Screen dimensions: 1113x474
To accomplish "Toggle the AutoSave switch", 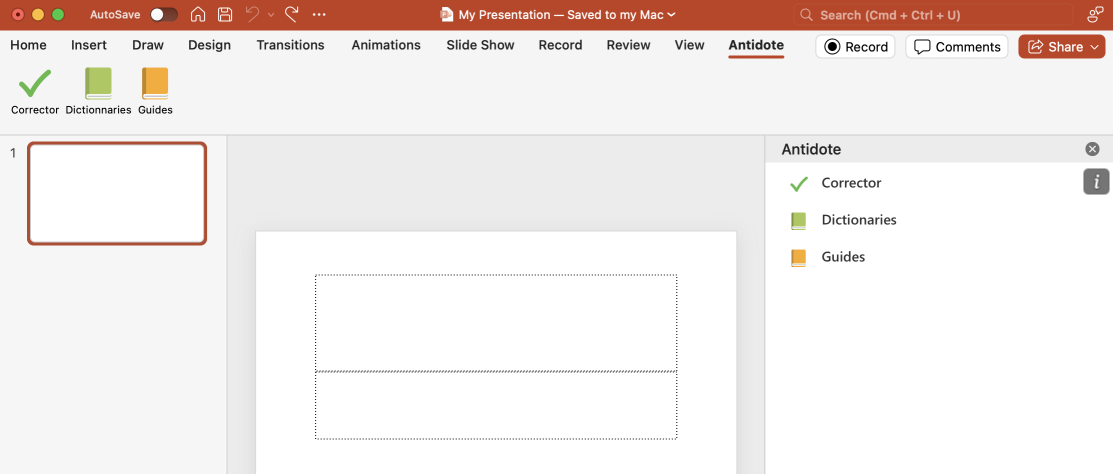I will tap(164, 15).
